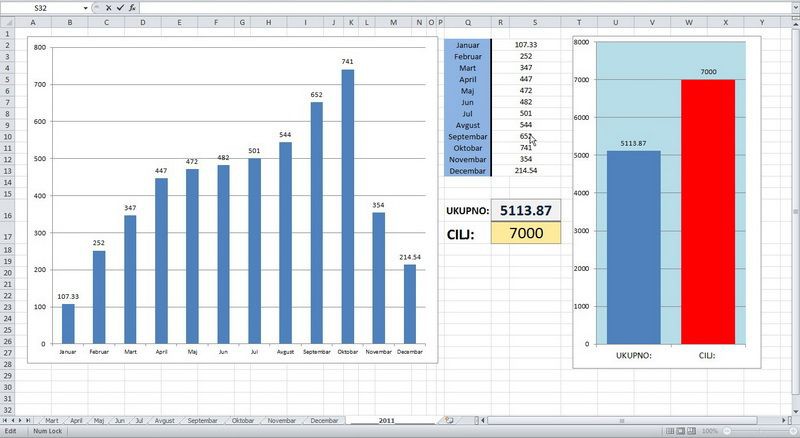Viewport: 800px width, 438px height.
Task: Select the Jul label cell
Action: click(x=468, y=113)
